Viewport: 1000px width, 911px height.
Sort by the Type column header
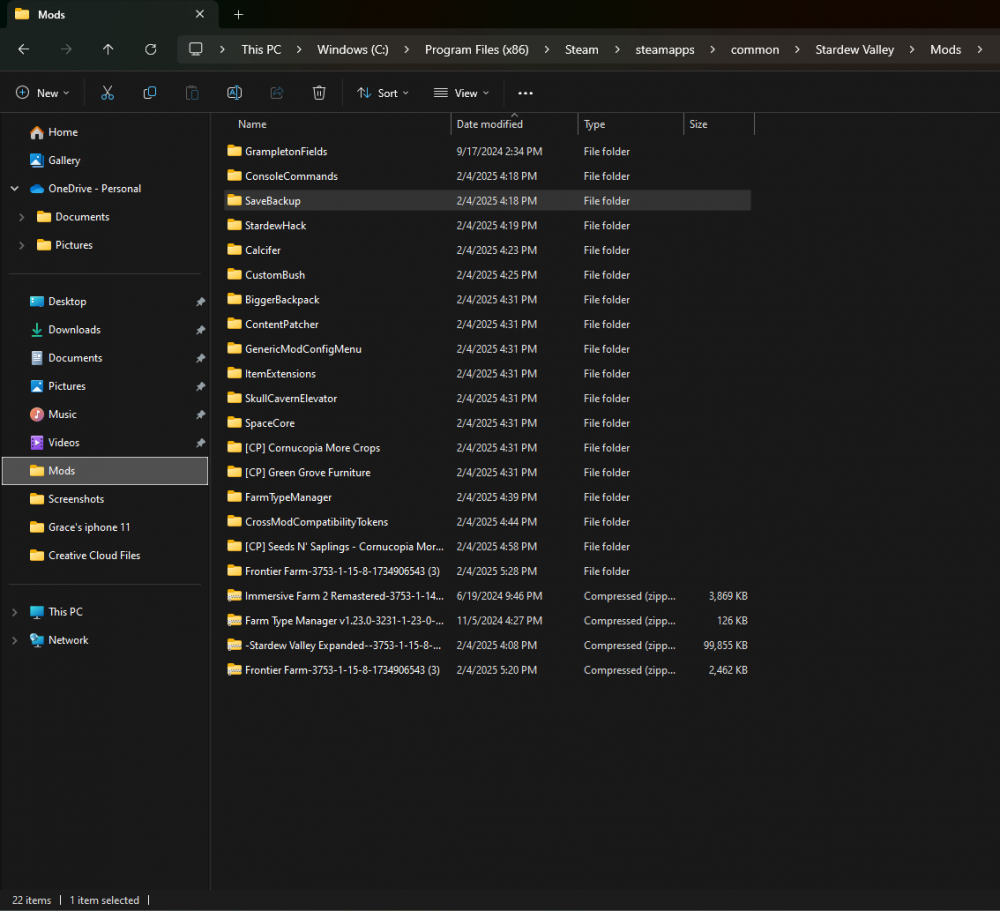[x=631, y=124]
